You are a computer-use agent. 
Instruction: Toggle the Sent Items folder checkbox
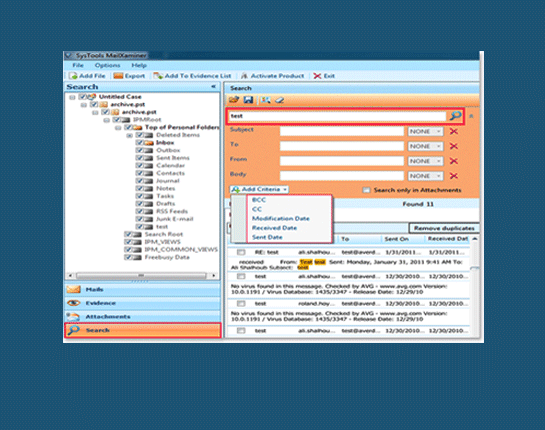tap(139, 158)
